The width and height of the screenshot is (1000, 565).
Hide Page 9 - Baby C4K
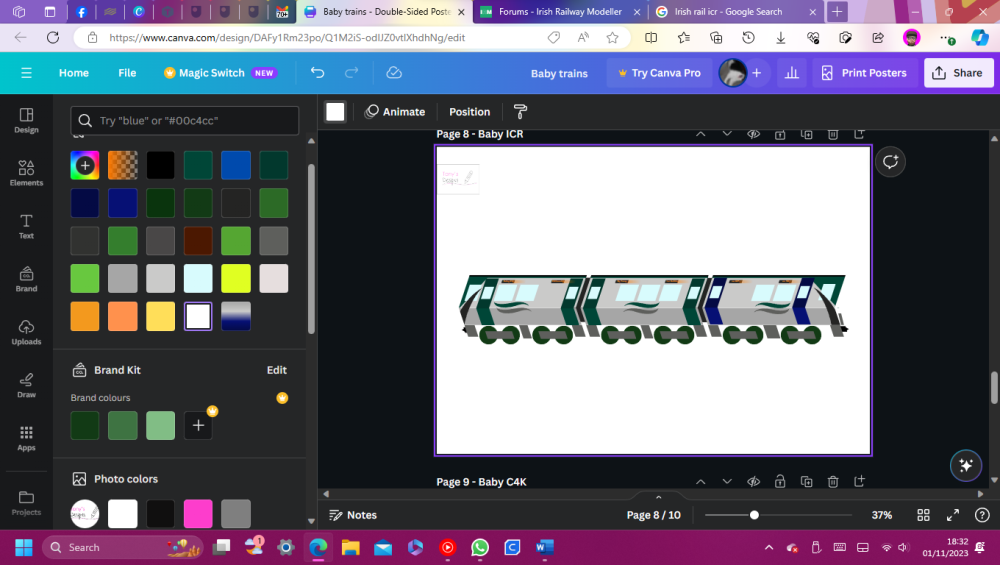tap(754, 482)
